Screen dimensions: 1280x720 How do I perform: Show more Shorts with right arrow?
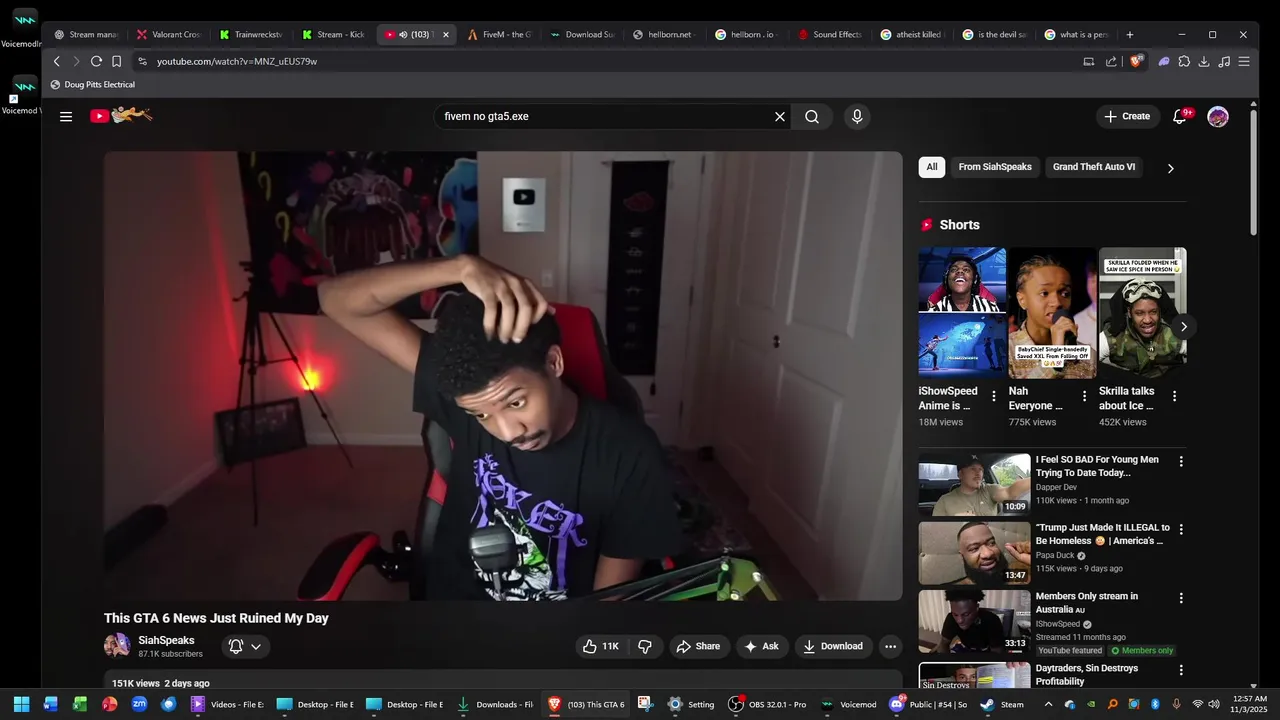click(1183, 327)
